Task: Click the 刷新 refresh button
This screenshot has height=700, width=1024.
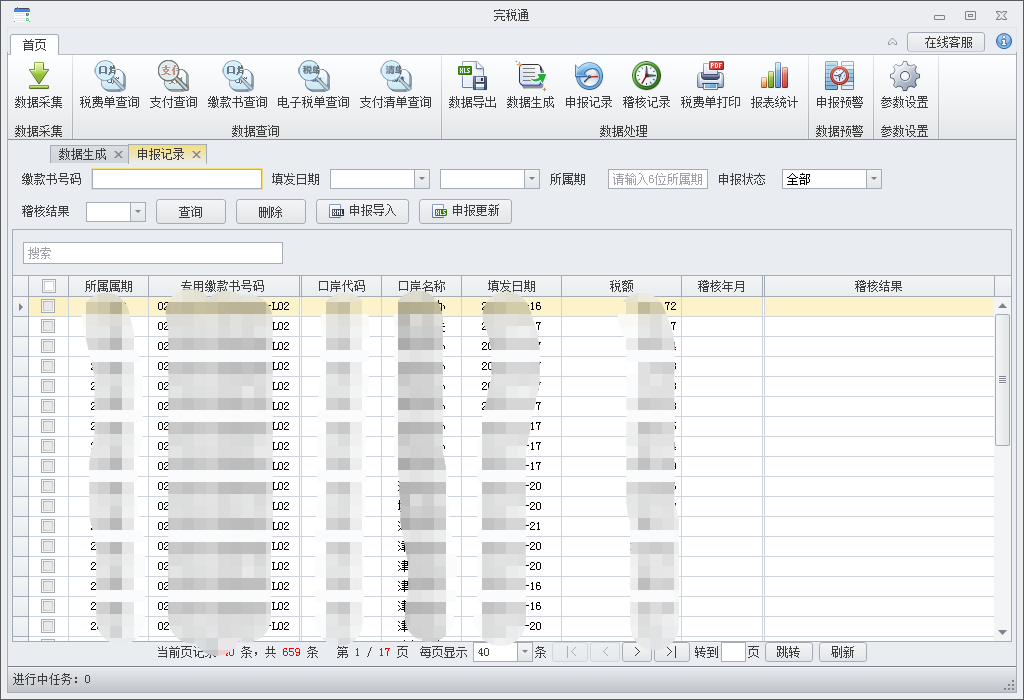Action: pyautogui.click(x=842, y=652)
